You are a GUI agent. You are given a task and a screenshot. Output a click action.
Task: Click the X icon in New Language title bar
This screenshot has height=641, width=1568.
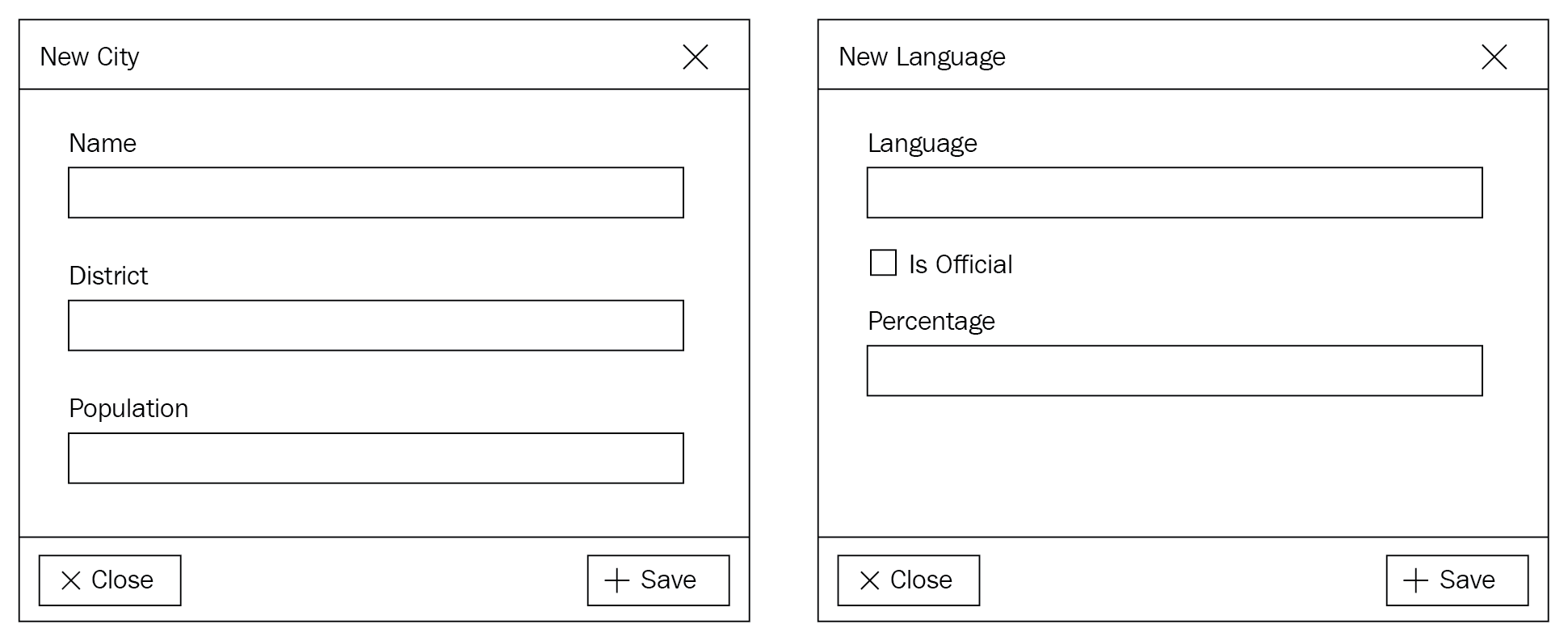coord(1494,57)
